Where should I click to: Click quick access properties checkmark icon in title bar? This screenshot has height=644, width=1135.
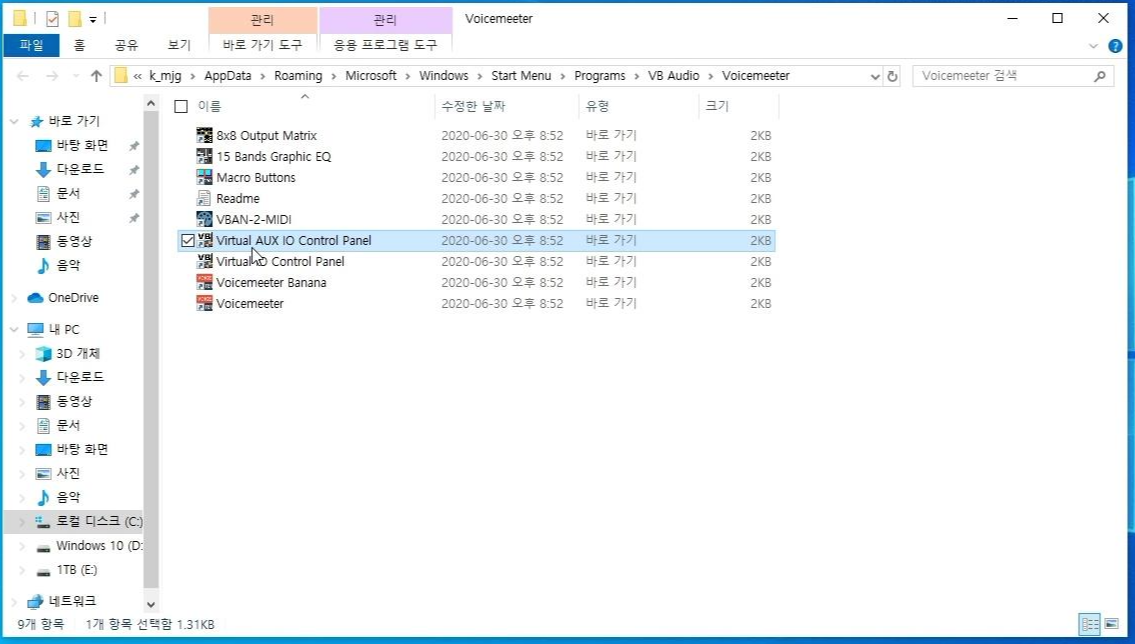(x=52, y=19)
